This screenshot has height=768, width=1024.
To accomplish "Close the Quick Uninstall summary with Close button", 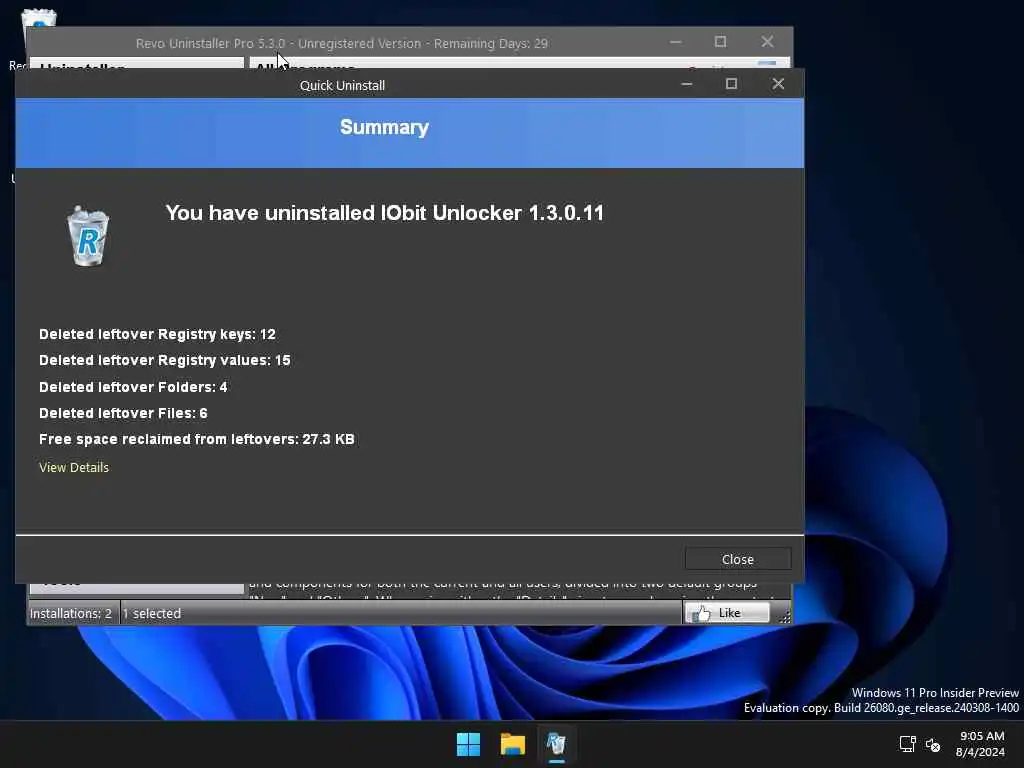I will (x=738, y=559).
